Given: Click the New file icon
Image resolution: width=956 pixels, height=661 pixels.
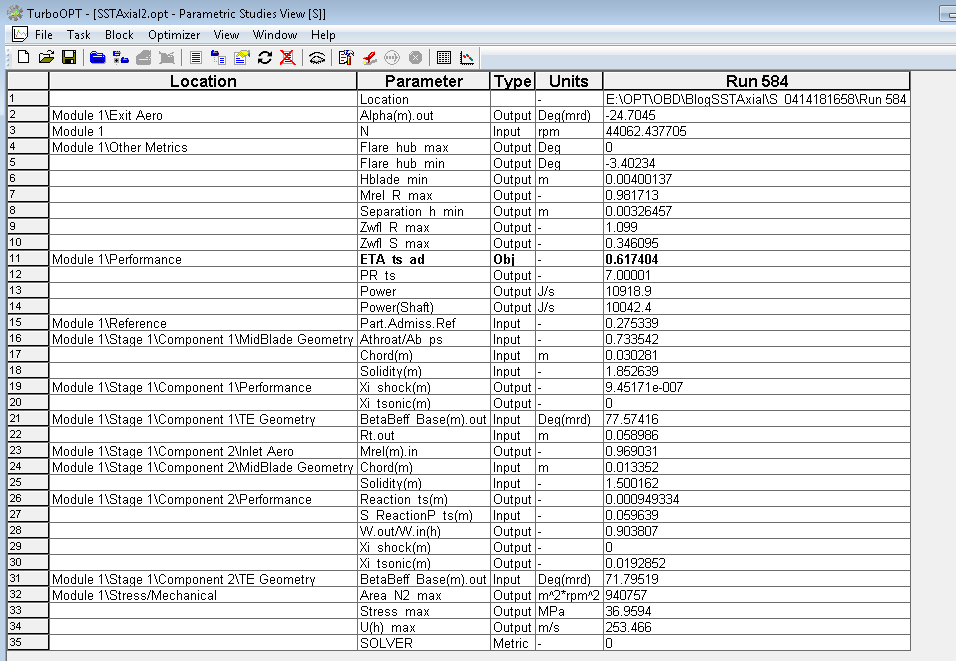Looking at the screenshot, I should coord(23,58).
